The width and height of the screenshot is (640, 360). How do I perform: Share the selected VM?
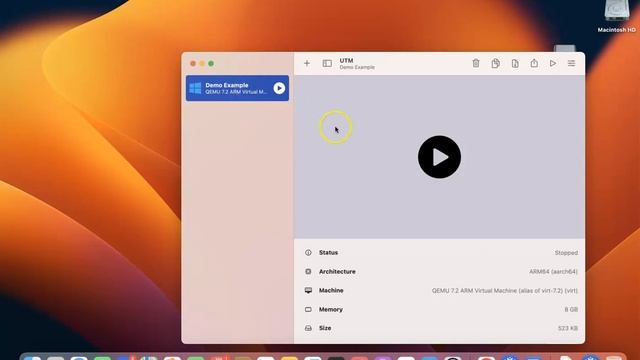coord(534,63)
